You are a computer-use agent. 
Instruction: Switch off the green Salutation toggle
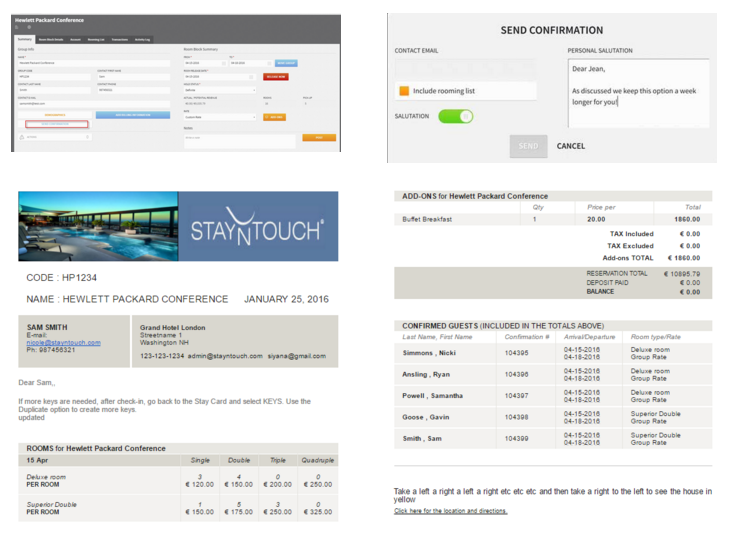click(456, 116)
